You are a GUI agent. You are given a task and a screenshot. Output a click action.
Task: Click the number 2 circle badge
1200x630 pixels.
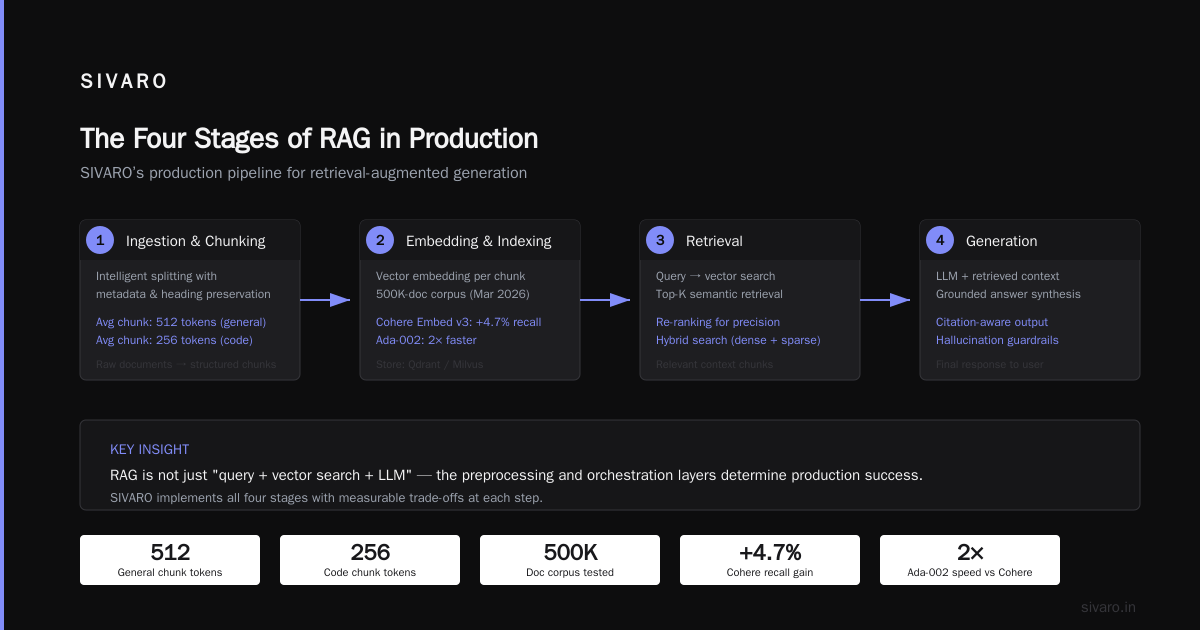click(x=380, y=240)
